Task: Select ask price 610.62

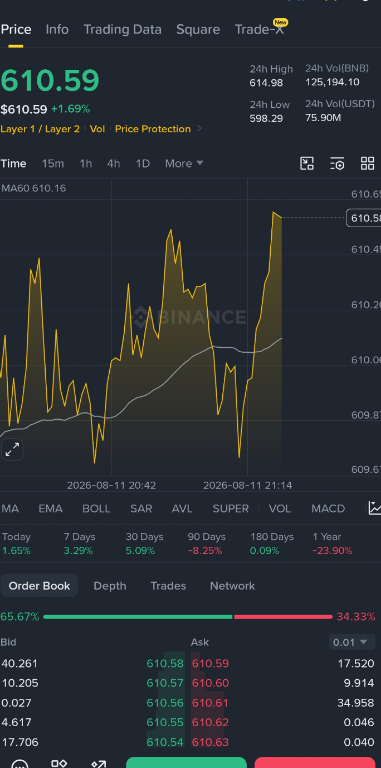Action: tap(210, 722)
